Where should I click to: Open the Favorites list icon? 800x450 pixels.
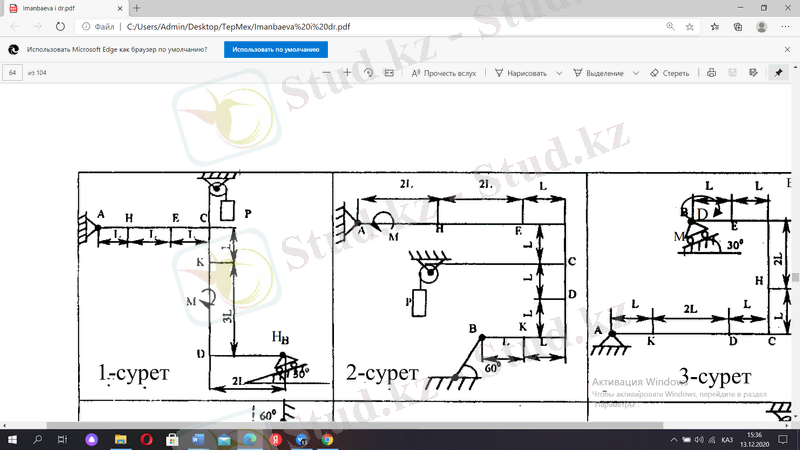tap(715, 27)
